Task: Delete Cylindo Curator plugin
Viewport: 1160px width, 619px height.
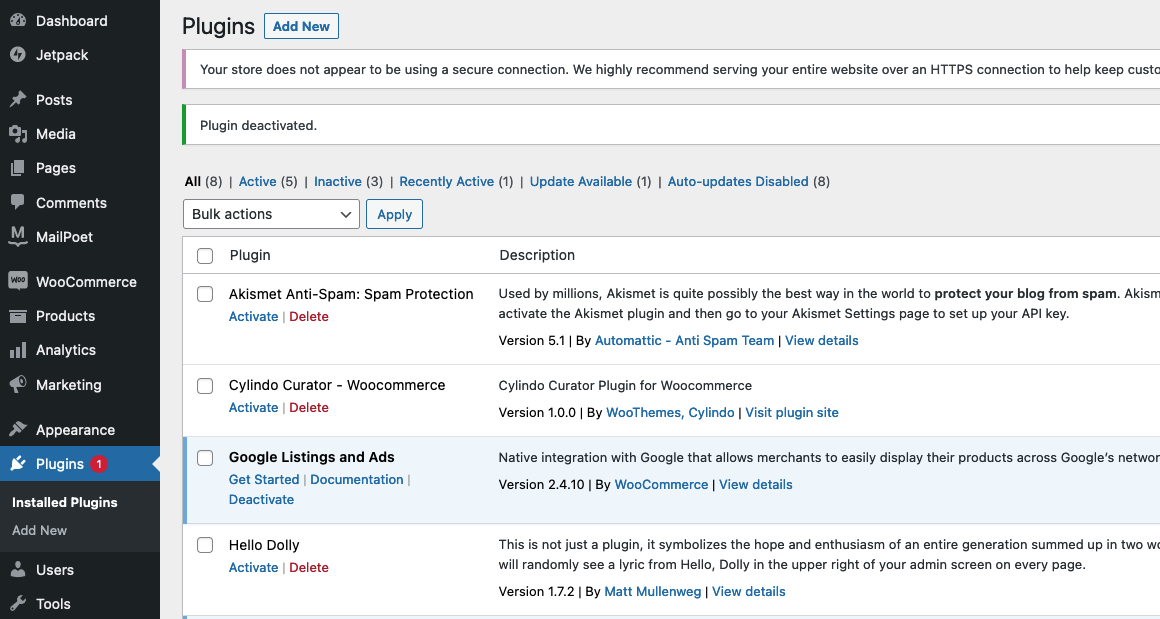Action: click(x=308, y=407)
